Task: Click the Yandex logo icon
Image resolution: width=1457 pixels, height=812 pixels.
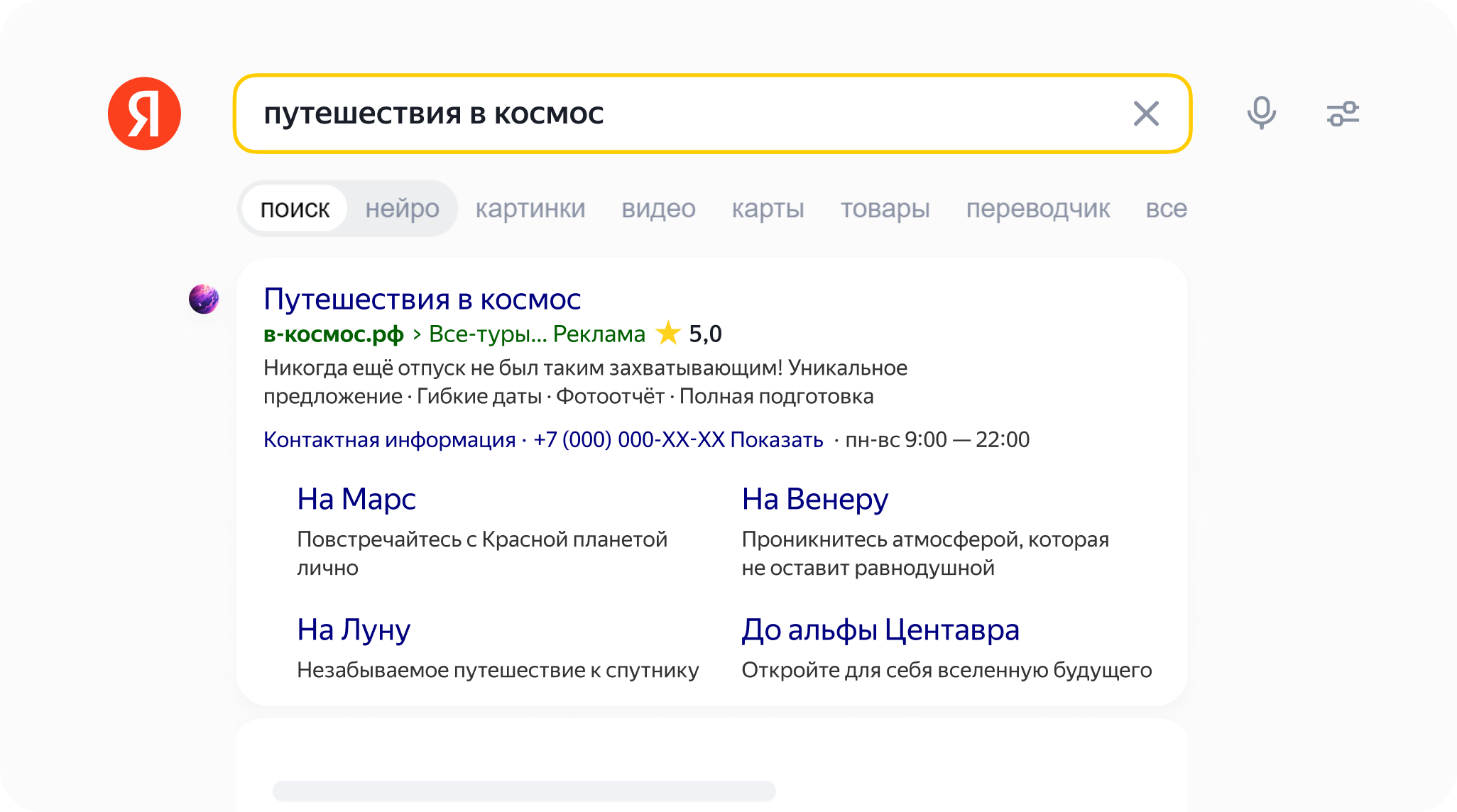Action: tap(144, 114)
